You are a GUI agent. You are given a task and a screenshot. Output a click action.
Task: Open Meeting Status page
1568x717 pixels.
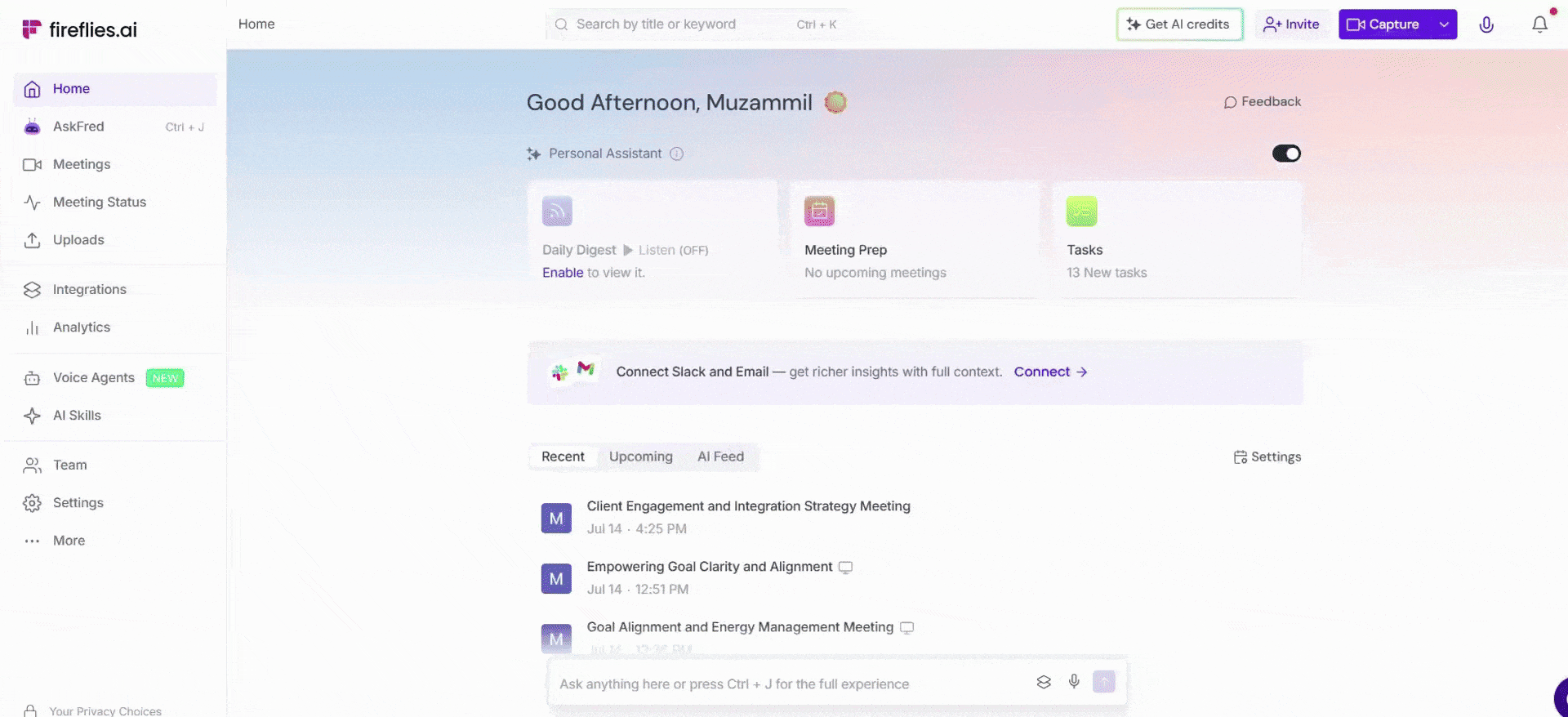(x=115, y=202)
